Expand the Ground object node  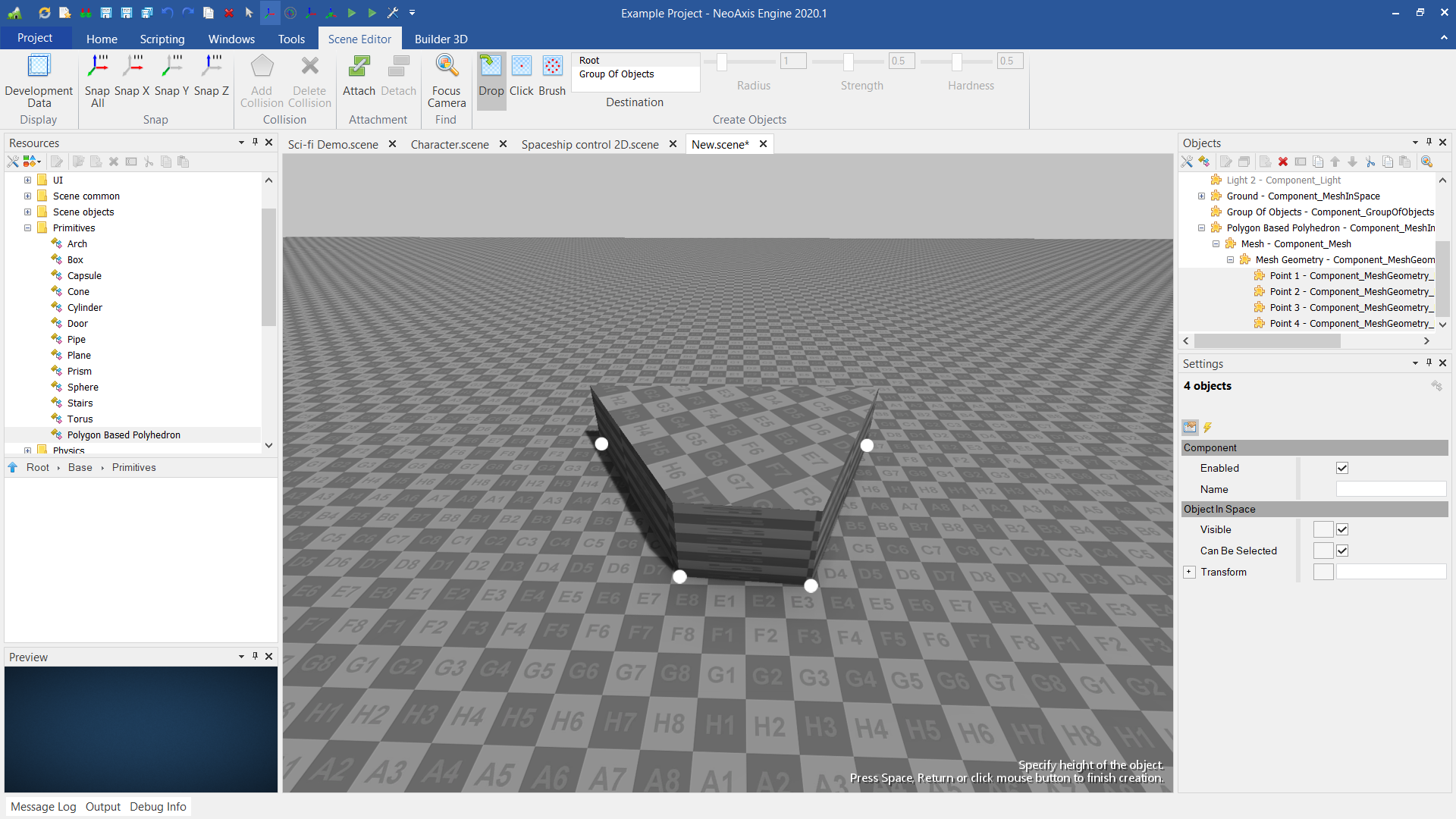click(x=1201, y=196)
